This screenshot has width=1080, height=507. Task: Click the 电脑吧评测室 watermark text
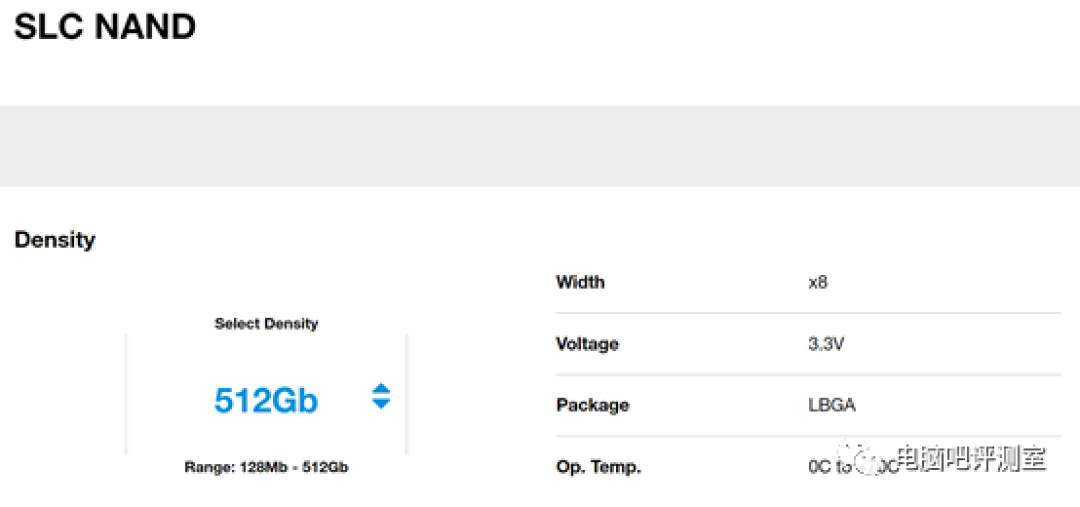(x=970, y=460)
